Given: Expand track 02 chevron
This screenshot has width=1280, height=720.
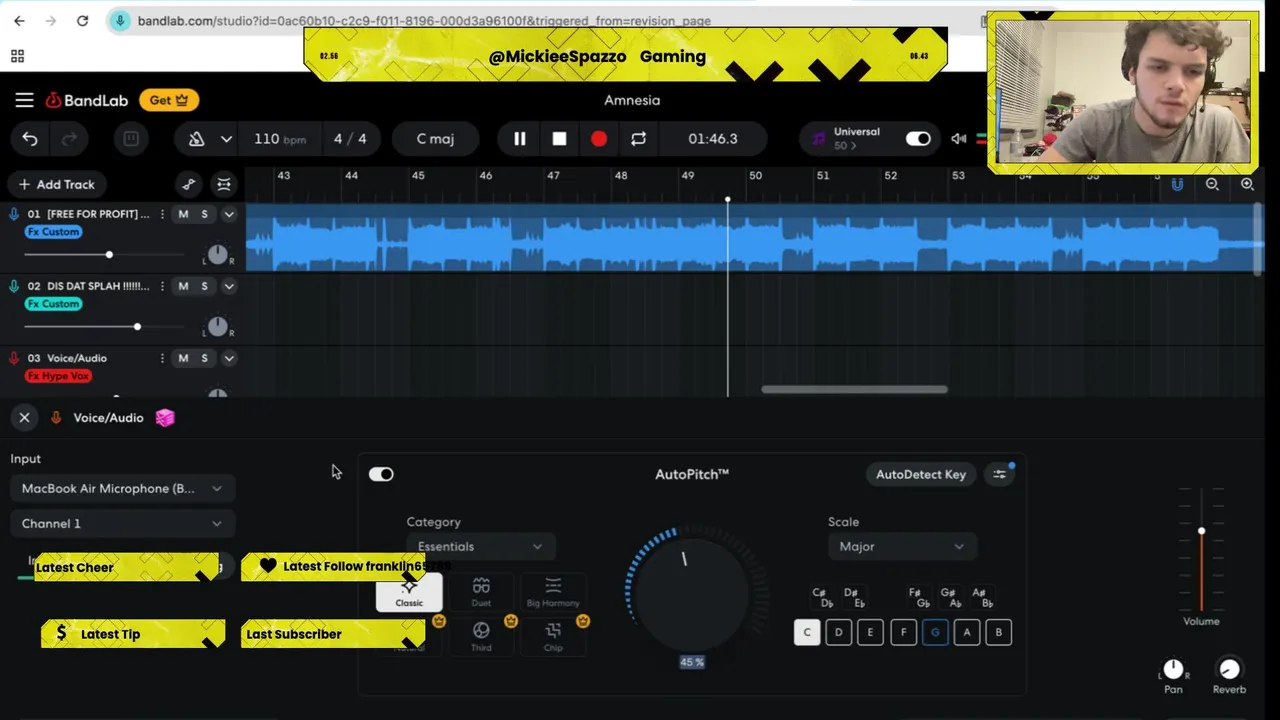Looking at the screenshot, I should tap(229, 286).
